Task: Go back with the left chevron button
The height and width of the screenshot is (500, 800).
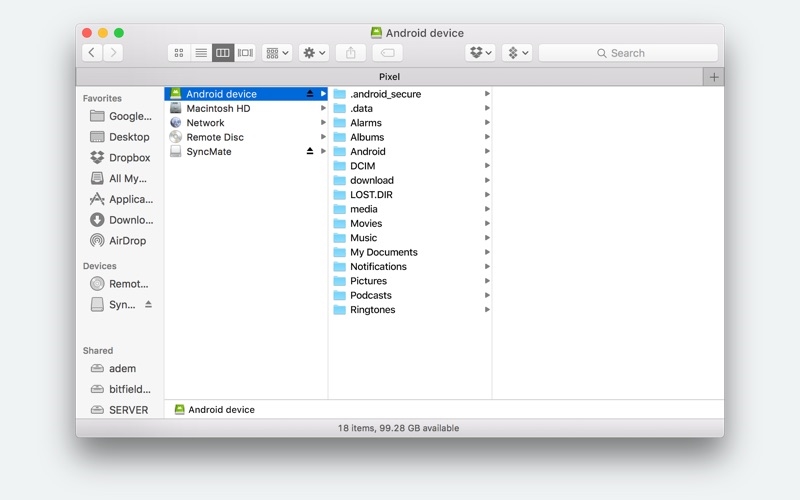Action: (x=92, y=53)
